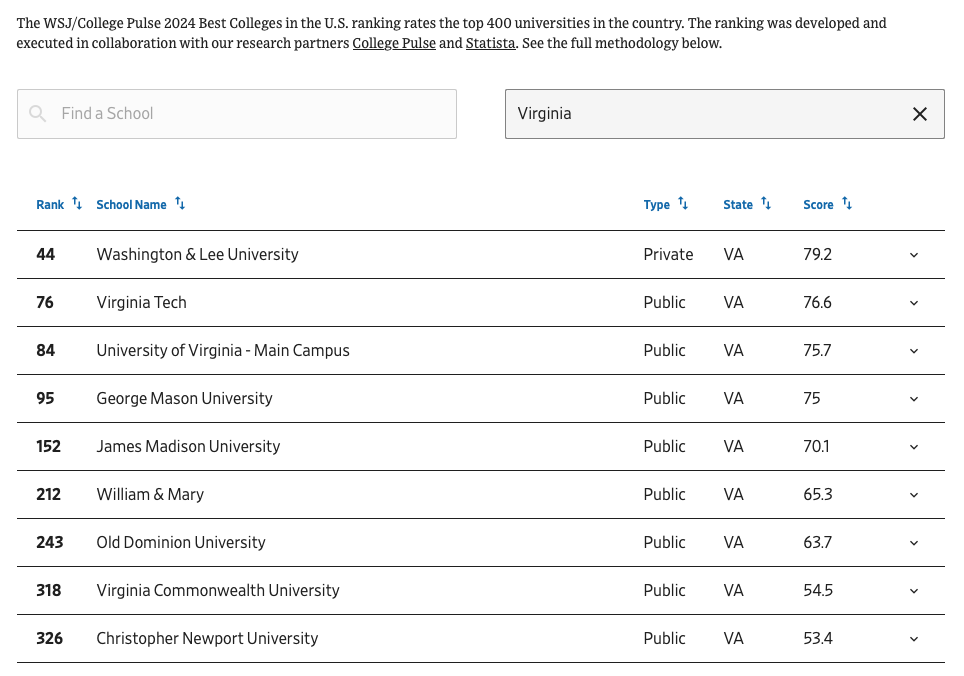Click the Score column header label
964x676 pixels.
(x=818, y=205)
